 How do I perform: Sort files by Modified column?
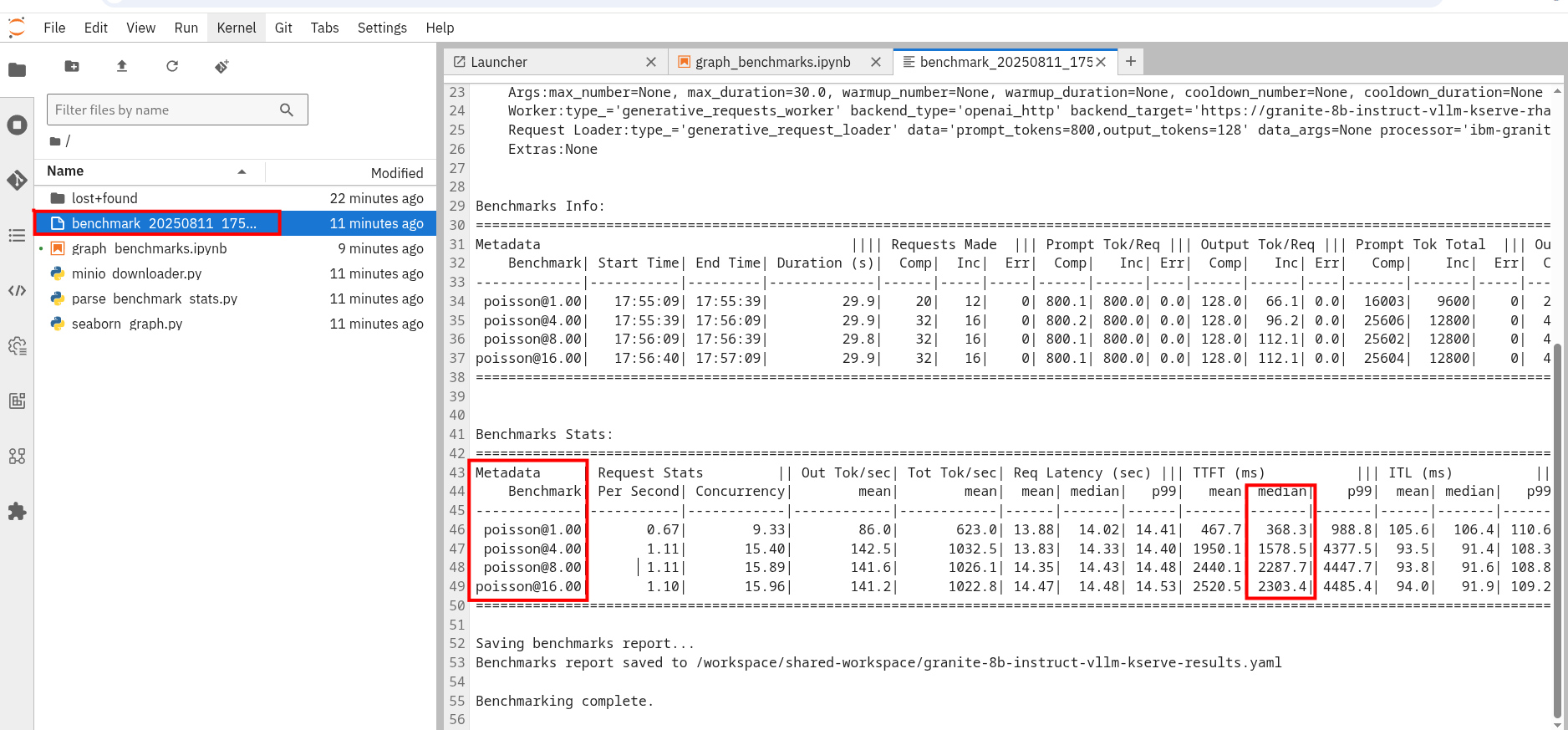pyautogui.click(x=396, y=173)
